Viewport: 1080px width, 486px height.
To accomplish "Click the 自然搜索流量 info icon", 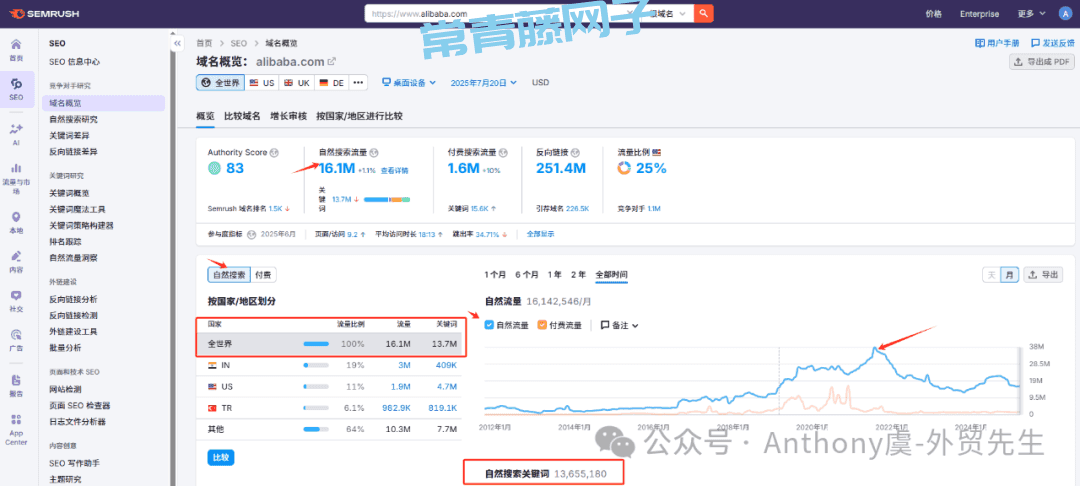I will coord(374,151).
